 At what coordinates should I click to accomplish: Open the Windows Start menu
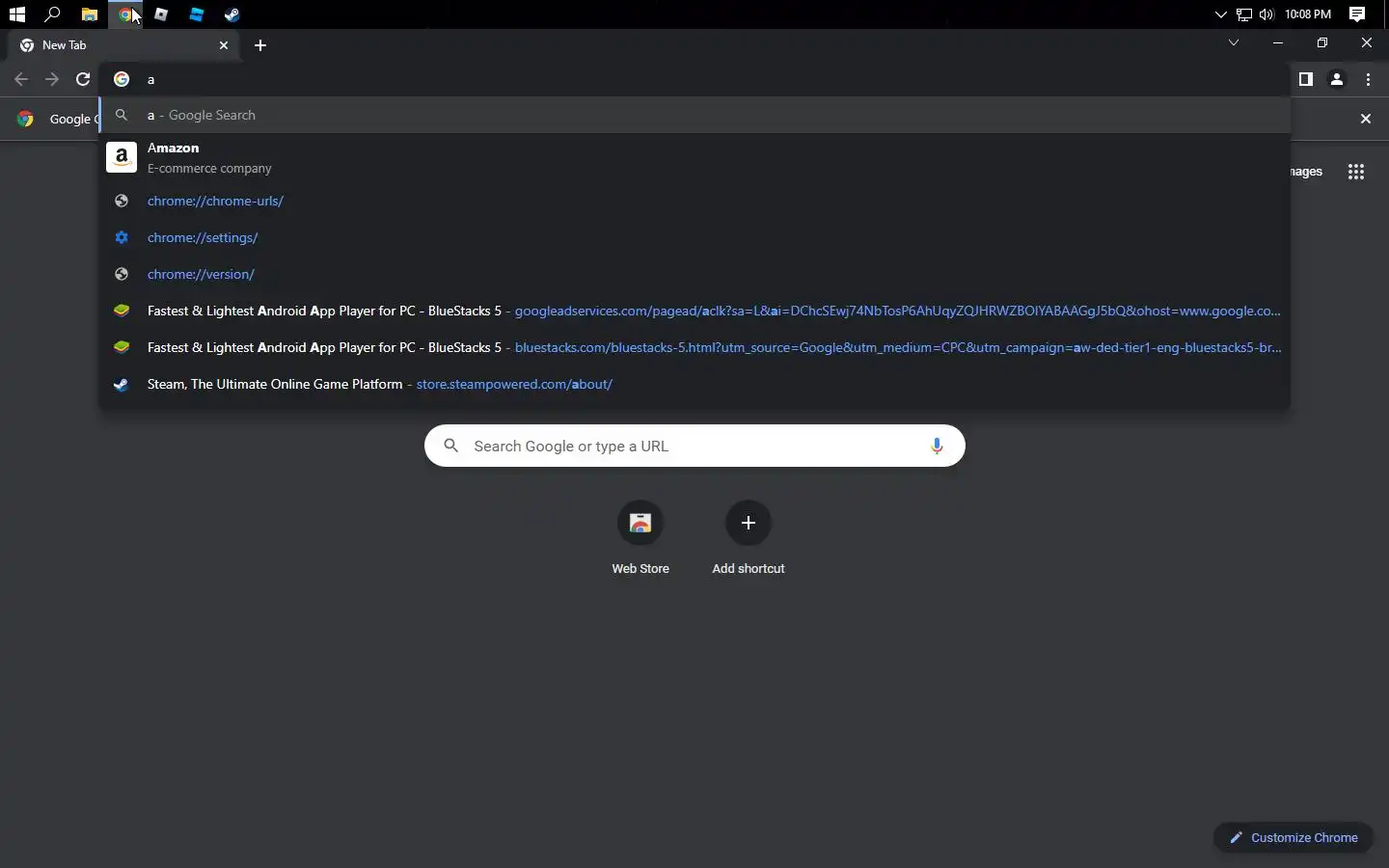pyautogui.click(x=16, y=14)
